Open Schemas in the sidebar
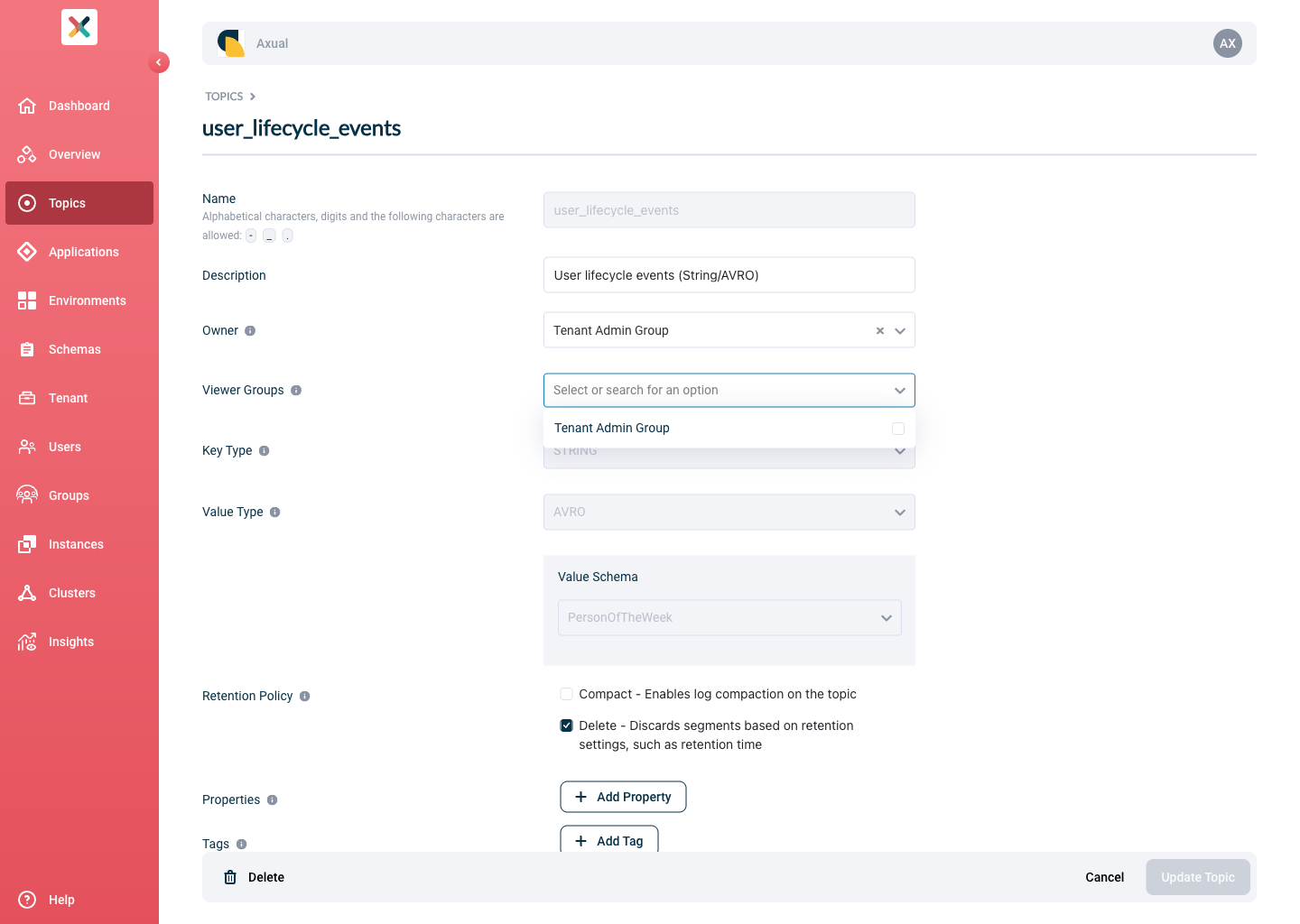Image resolution: width=1300 pixels, height=924 pixels. (x=79, y=349)
